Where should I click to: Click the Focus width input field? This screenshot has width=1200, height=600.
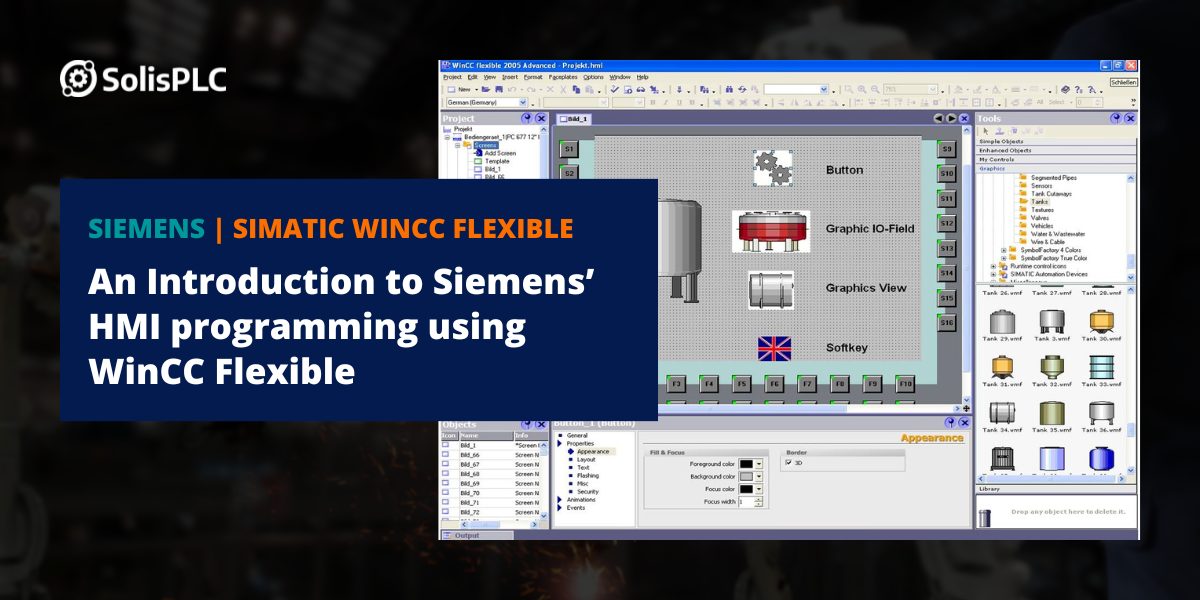(x=747, y=503)
